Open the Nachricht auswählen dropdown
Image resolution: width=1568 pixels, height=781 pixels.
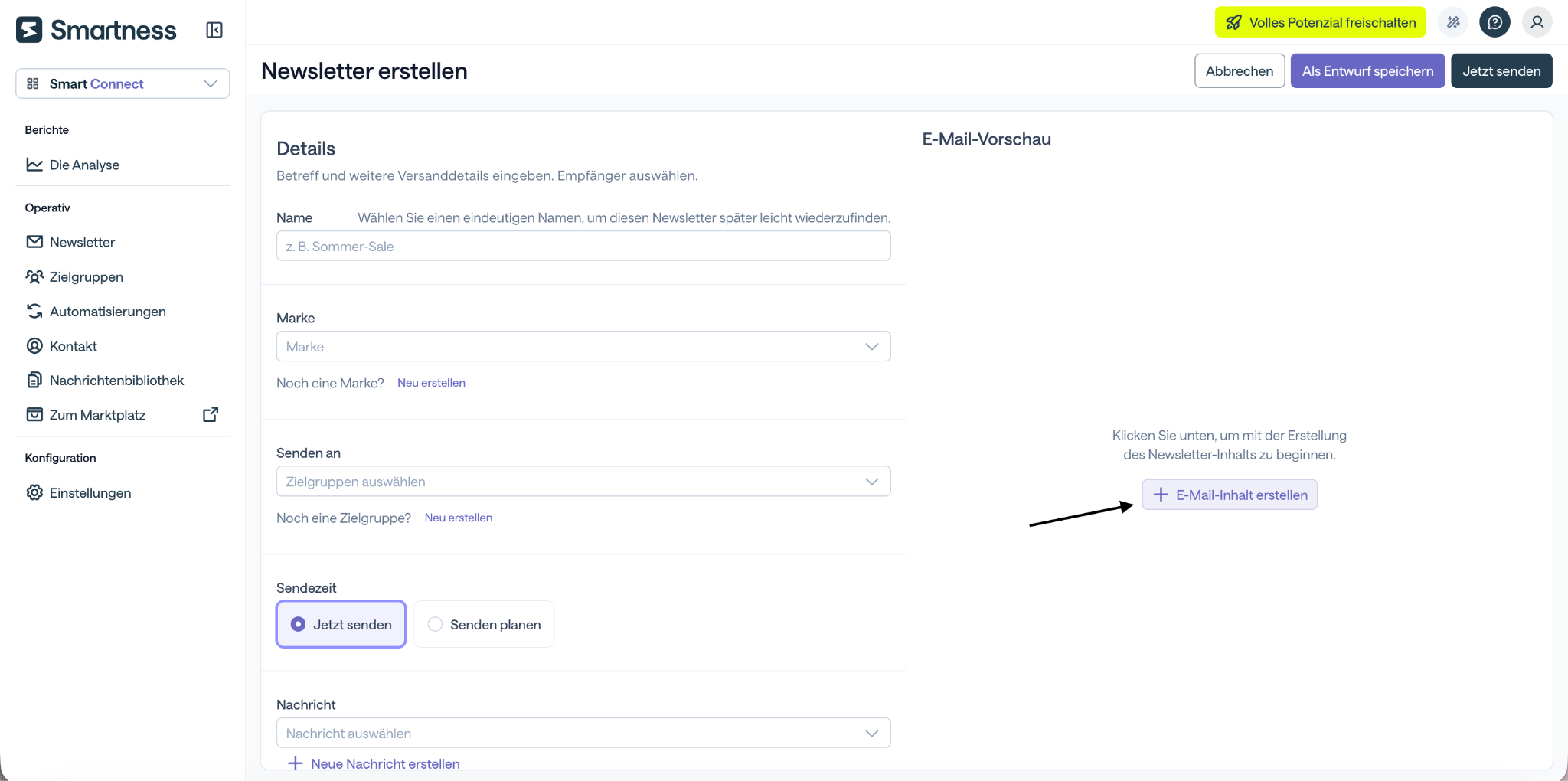583,733
